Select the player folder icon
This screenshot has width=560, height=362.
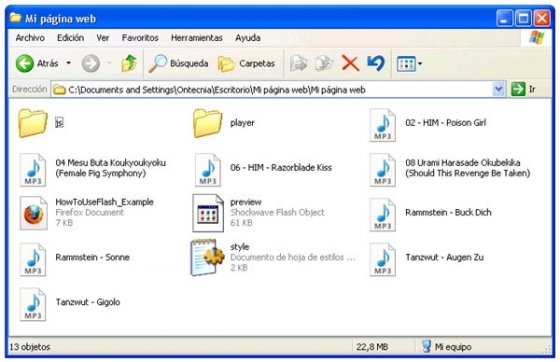click(x=207, y=124)
